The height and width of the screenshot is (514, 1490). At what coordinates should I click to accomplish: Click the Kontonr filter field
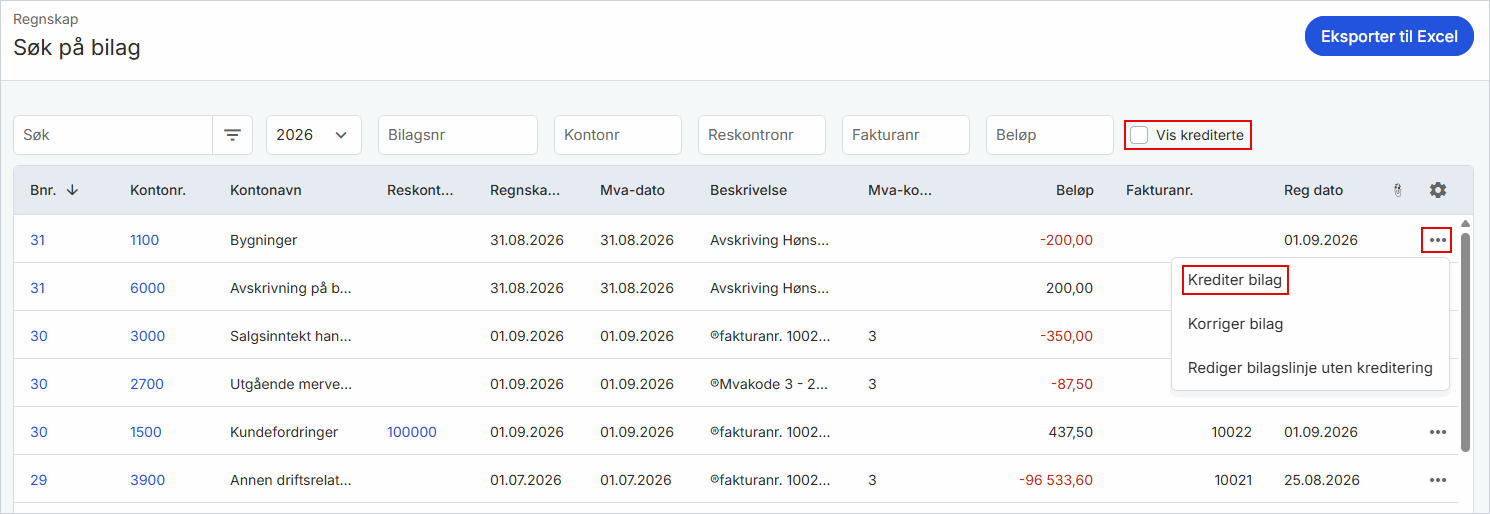tap(618, 135)
